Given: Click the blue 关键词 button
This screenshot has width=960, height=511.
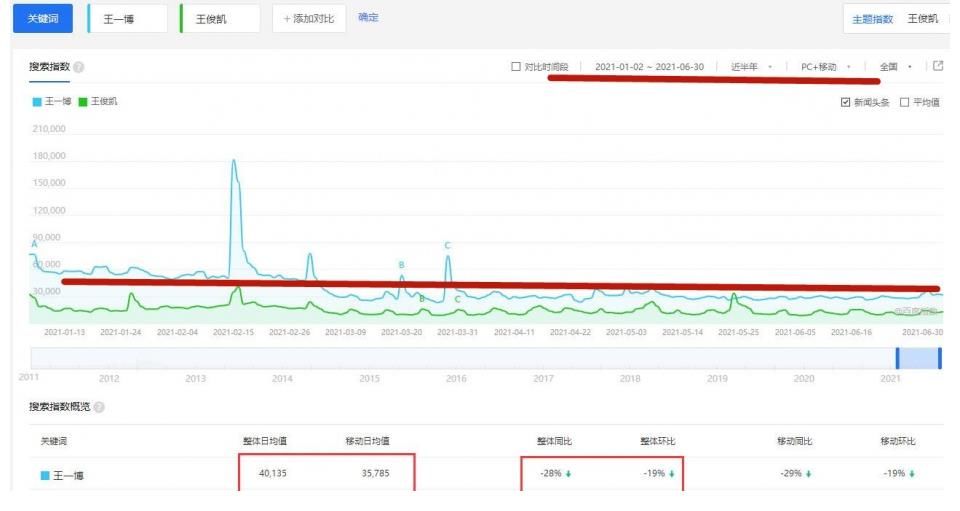Looking at the screenshot, I should point(43,18).
